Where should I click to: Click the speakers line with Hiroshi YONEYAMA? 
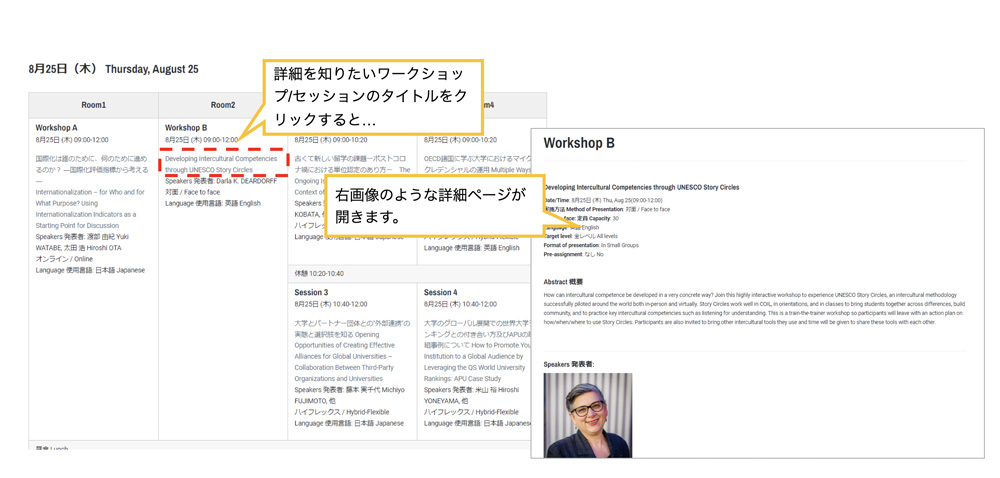pos(472,395)
